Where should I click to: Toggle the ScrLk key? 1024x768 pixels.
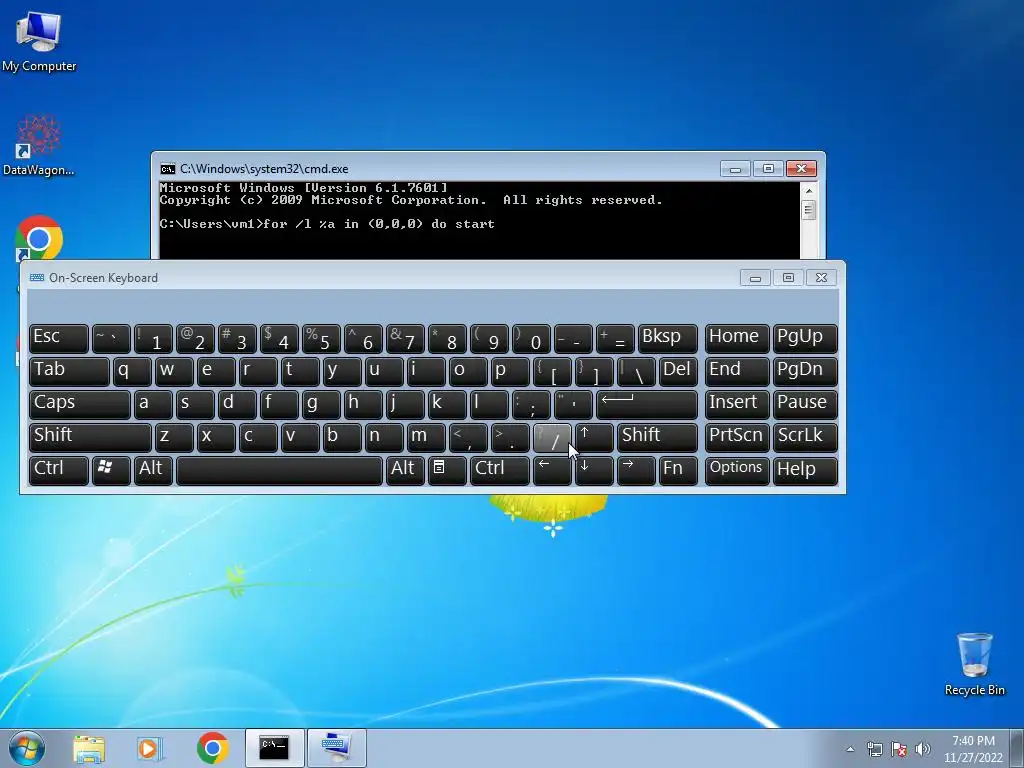pyautogui.click(x=805, y=438)
